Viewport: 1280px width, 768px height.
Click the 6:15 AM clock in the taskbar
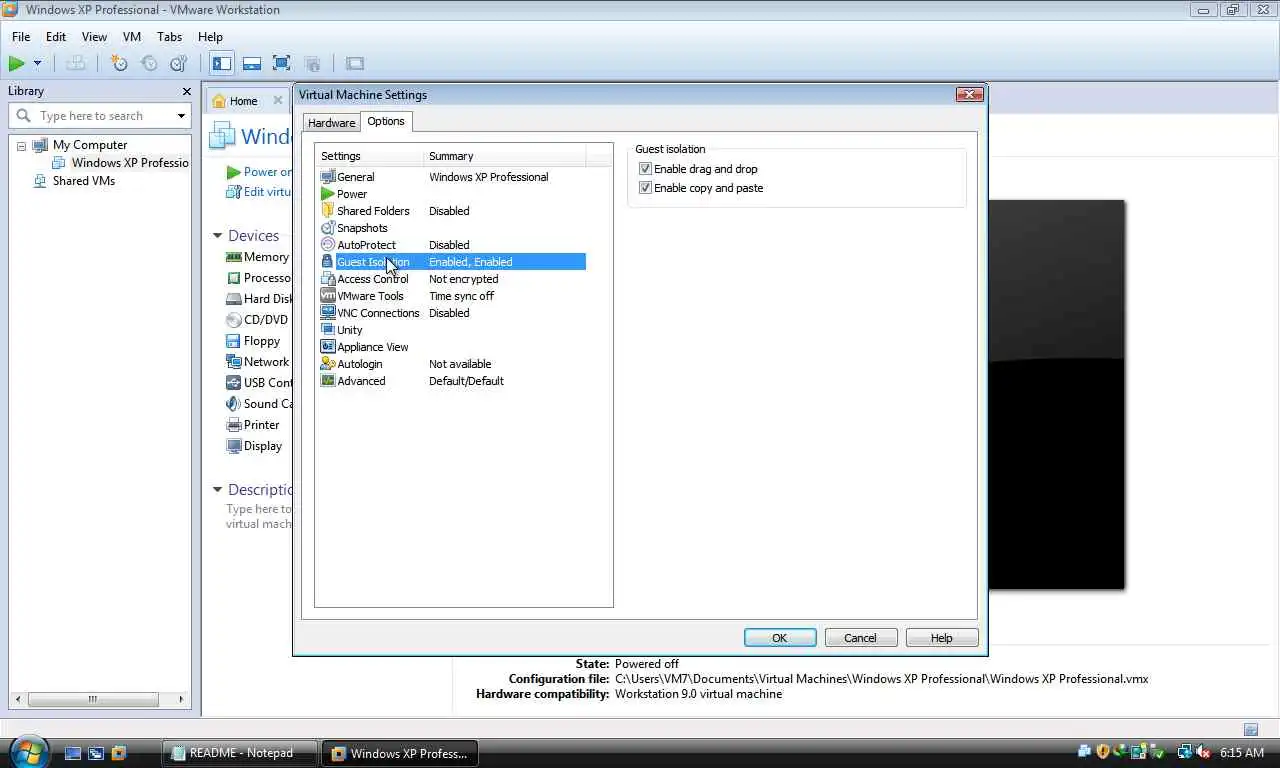[x=1242, y=753]
